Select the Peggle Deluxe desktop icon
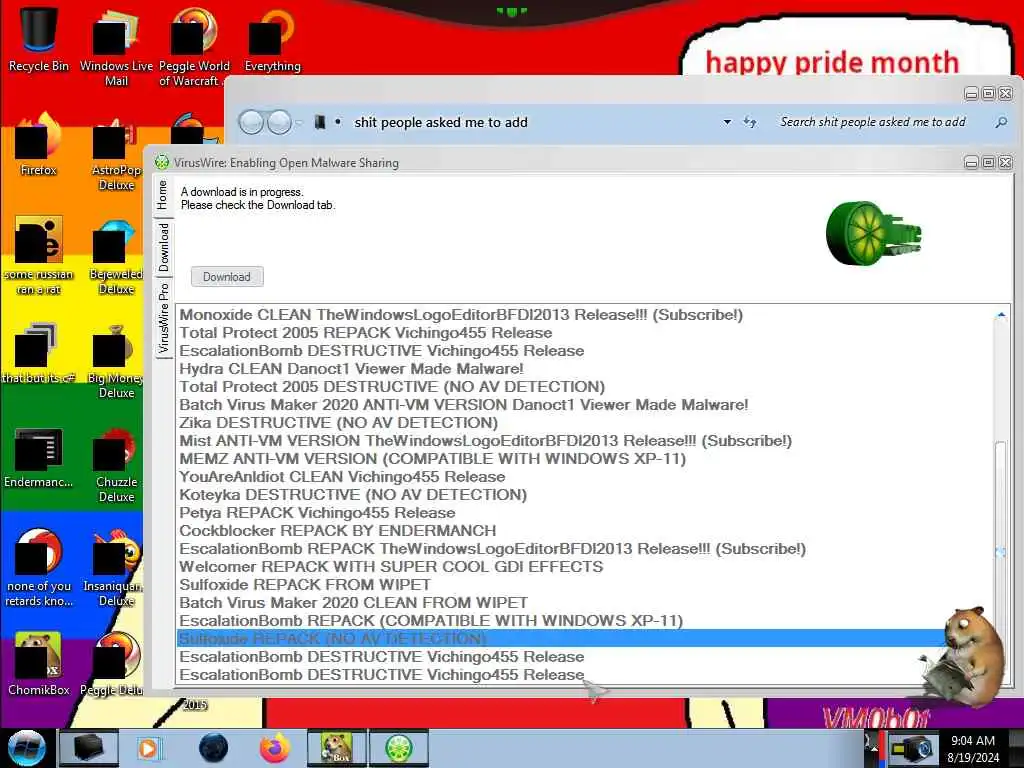 click(112, 664)
